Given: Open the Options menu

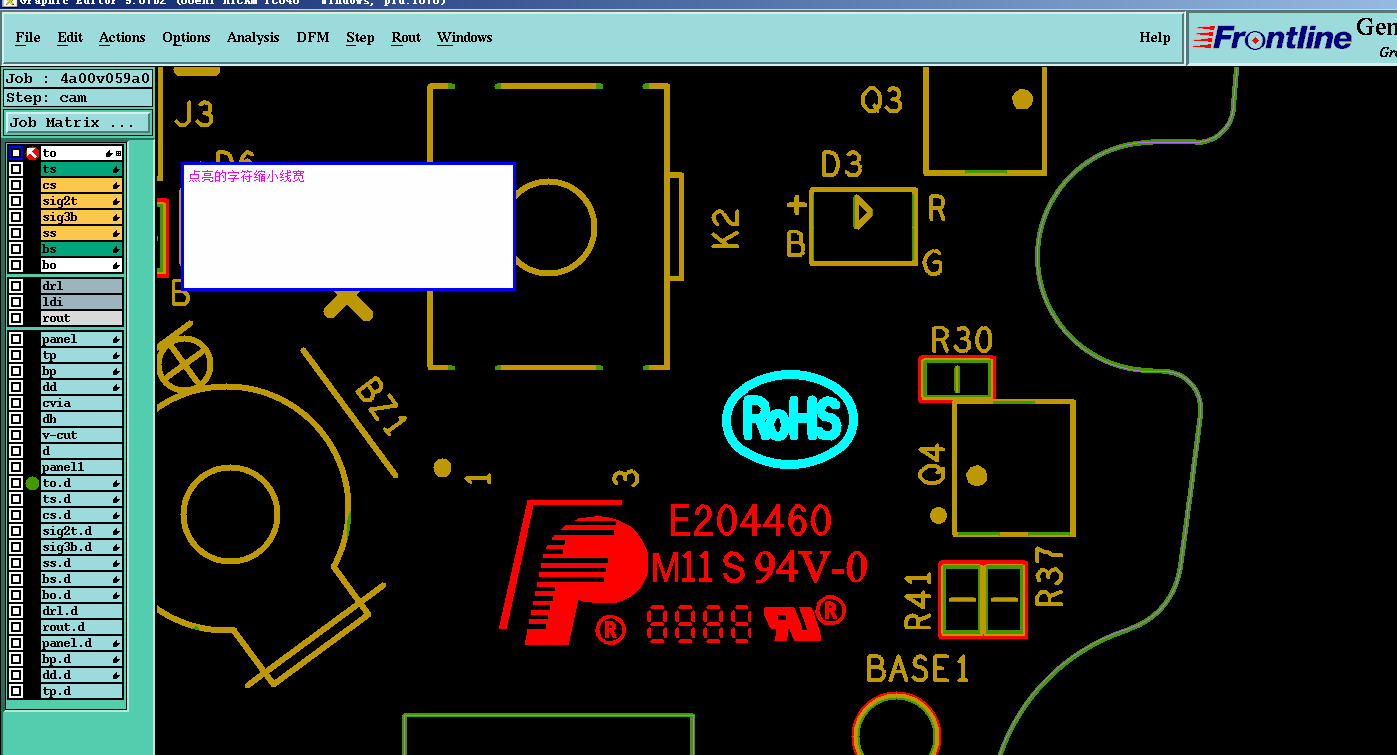Looking at the screenshot, I should pyautogui.click(x=186, y=37).
